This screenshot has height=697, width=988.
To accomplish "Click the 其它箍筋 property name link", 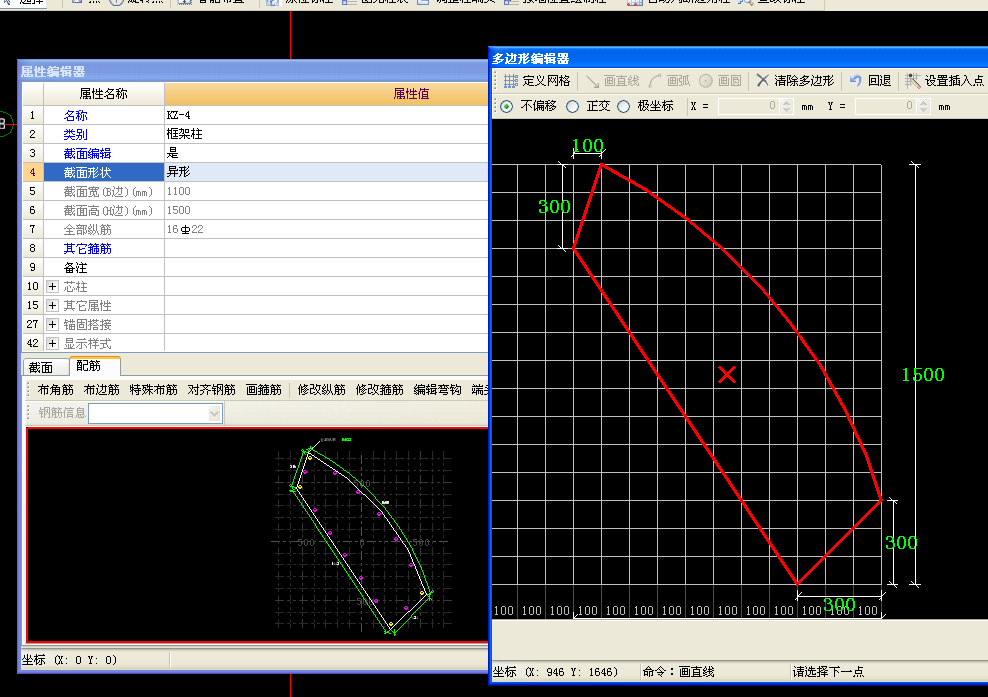I will coord(87,249).
